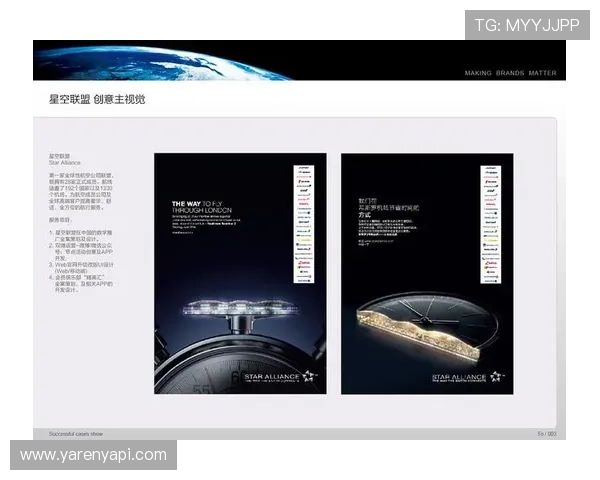Click the airline logos strip on the left poster
This screenshot has height=480, width=600.
(304, 224)
